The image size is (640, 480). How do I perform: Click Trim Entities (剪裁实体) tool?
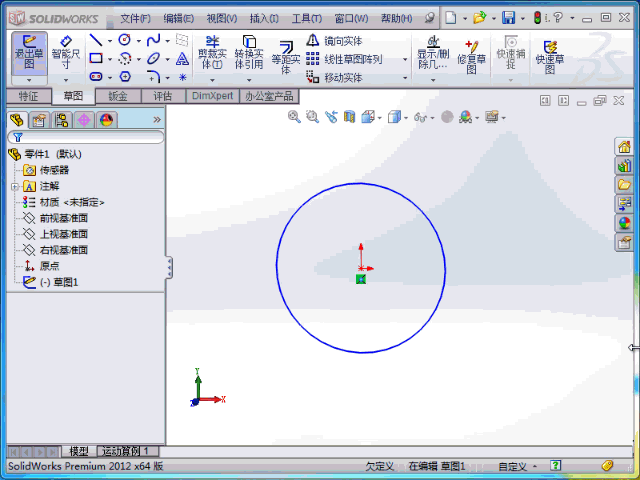click(x=212, y=52)
